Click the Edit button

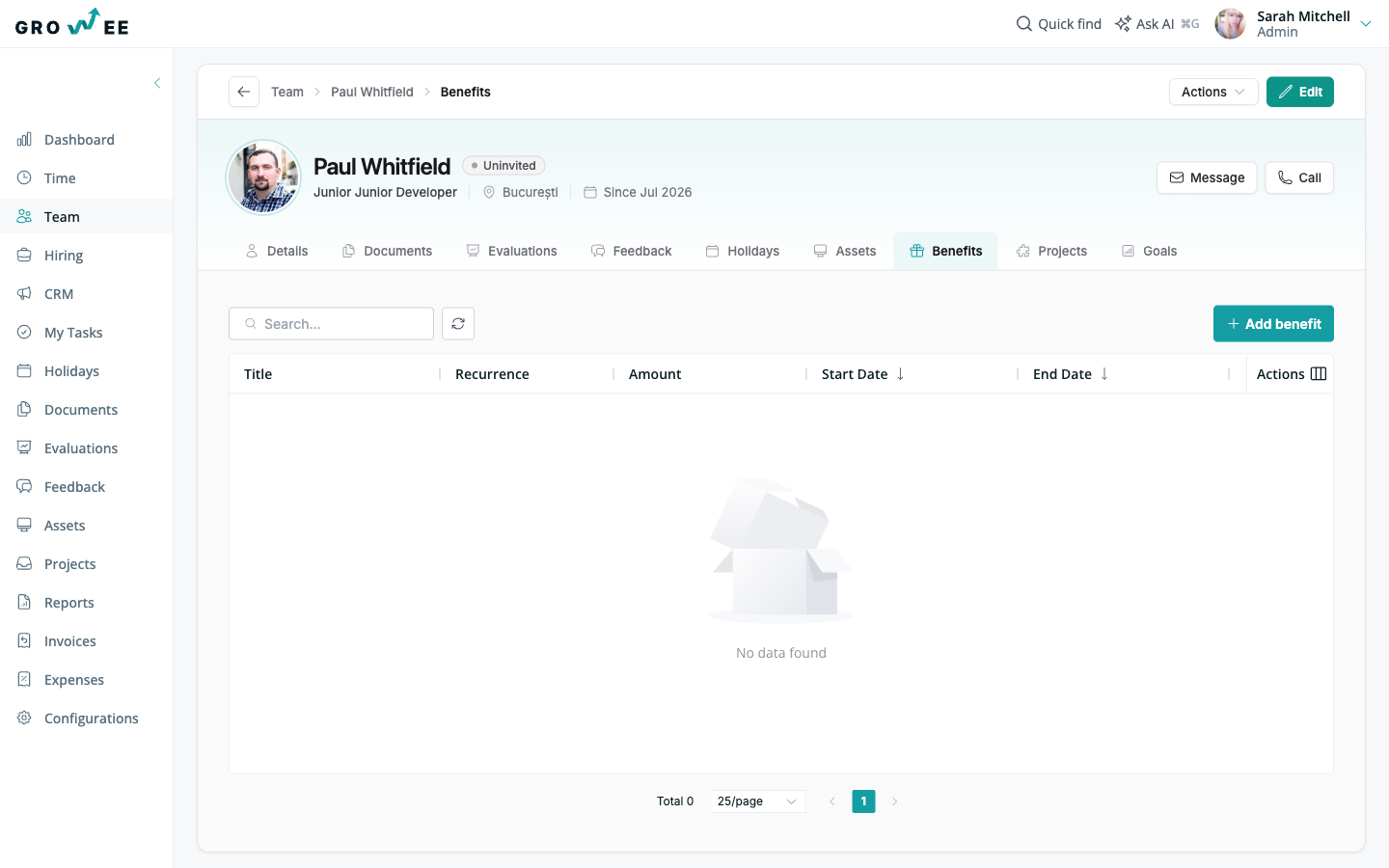[1300, 92]
